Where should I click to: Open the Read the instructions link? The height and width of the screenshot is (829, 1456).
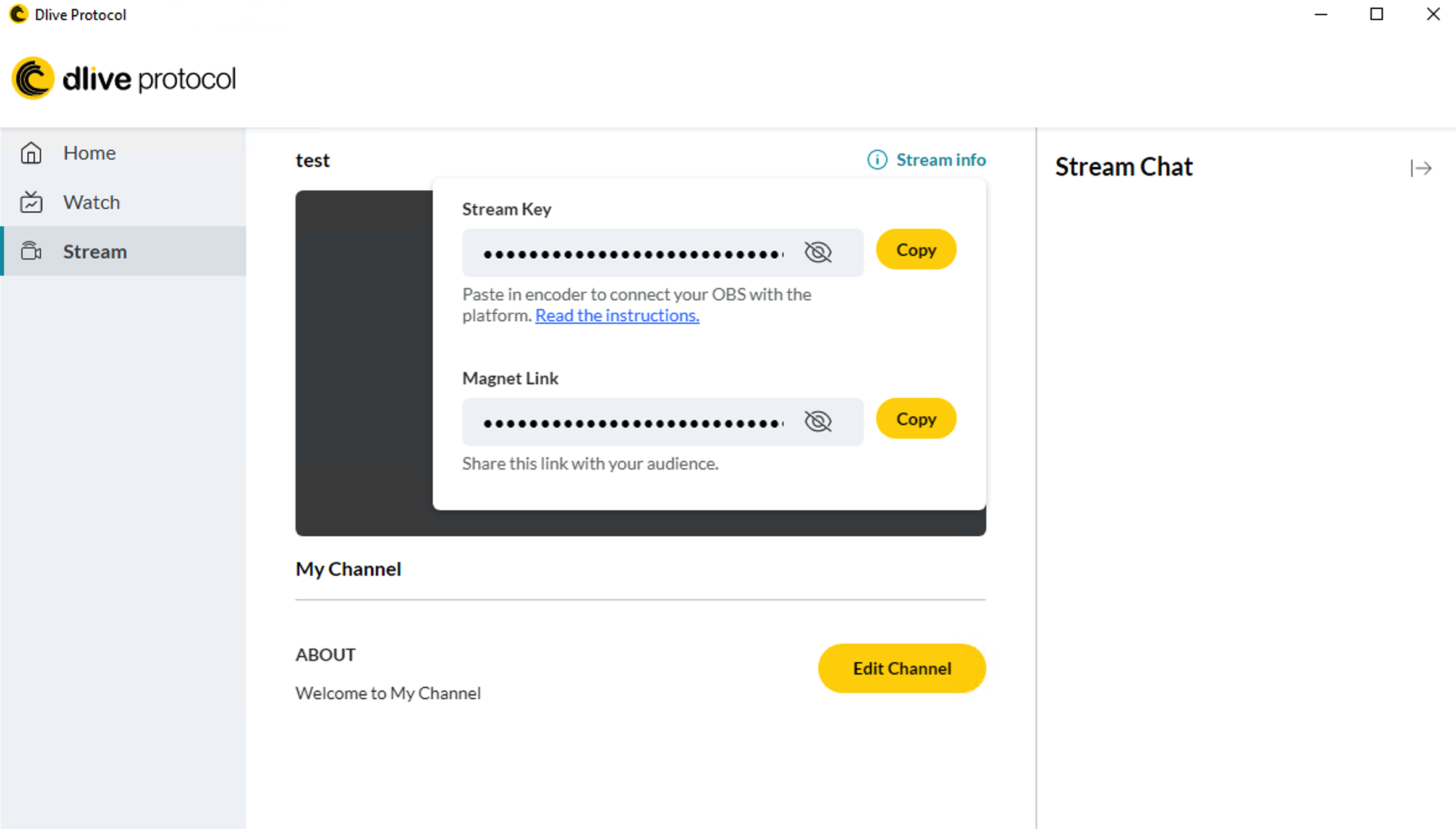click(617, 316)
